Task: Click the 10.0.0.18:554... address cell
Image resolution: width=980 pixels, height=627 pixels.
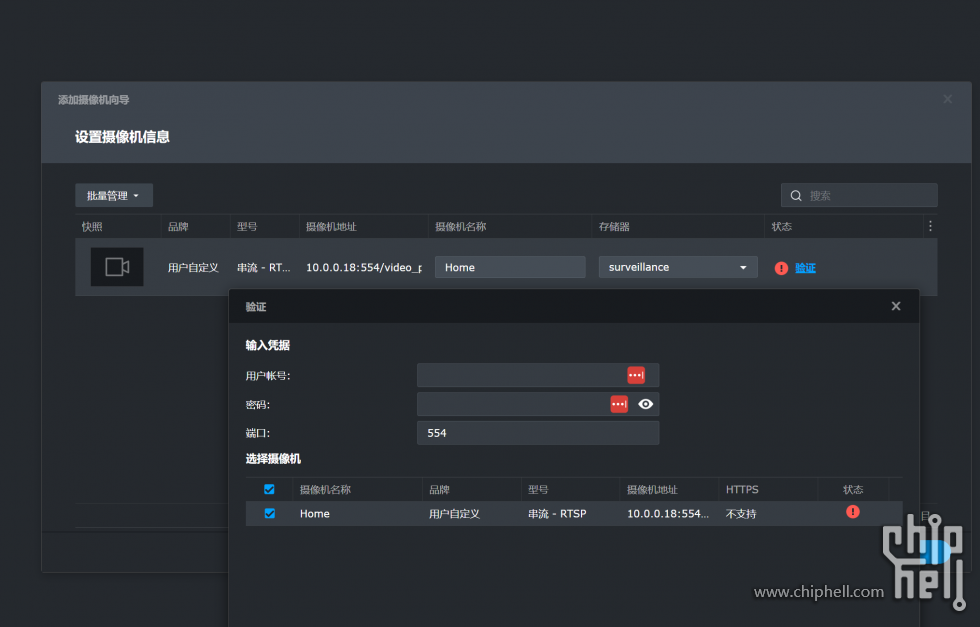Action: pyautogui.click(x=668, y=514)
